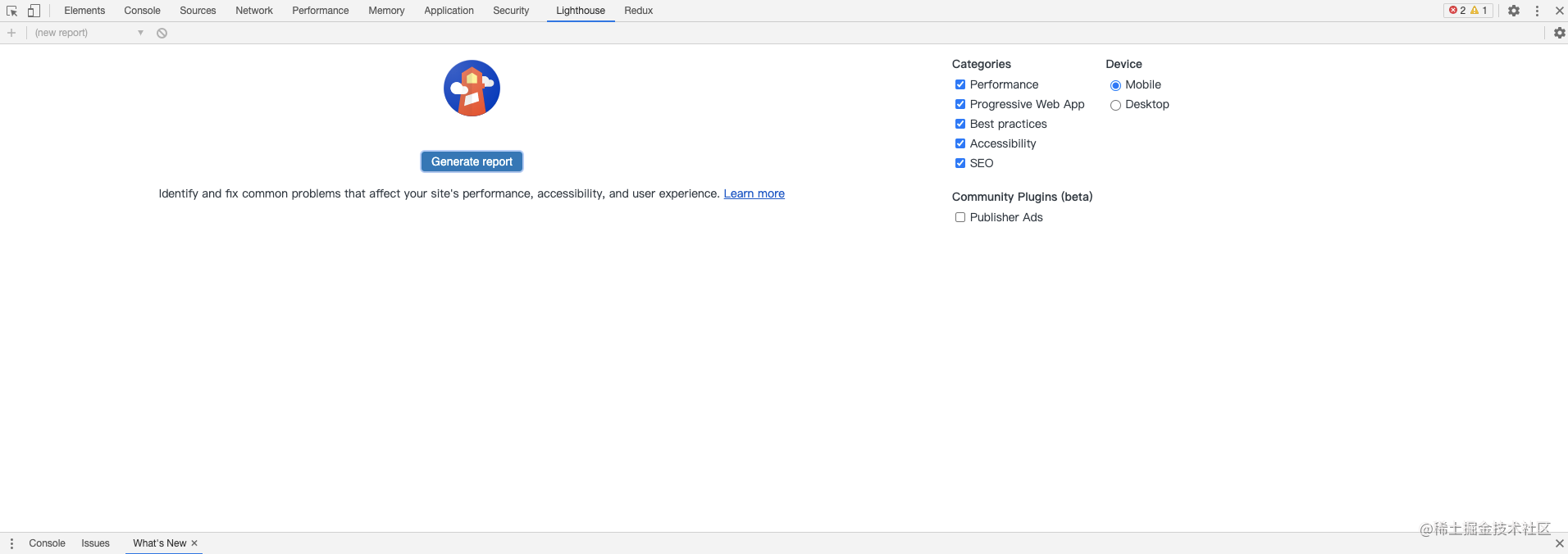Click the clear all reports icon
The height and width of the screenshot is (554, 1568).
pyautogui.click(x=162, y=33)
